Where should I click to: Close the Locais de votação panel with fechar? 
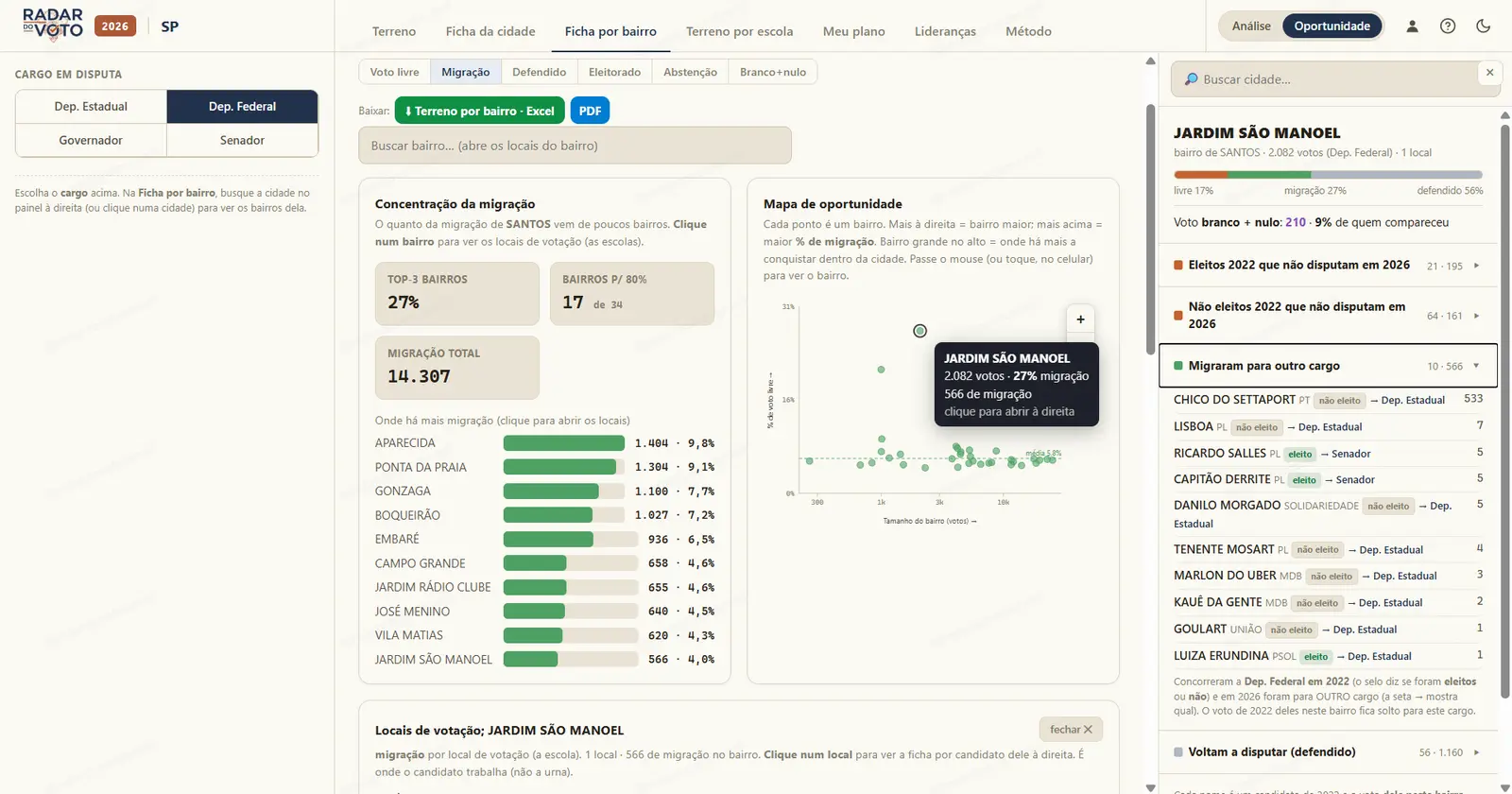pyautogui.click(x=1071, y=730)
